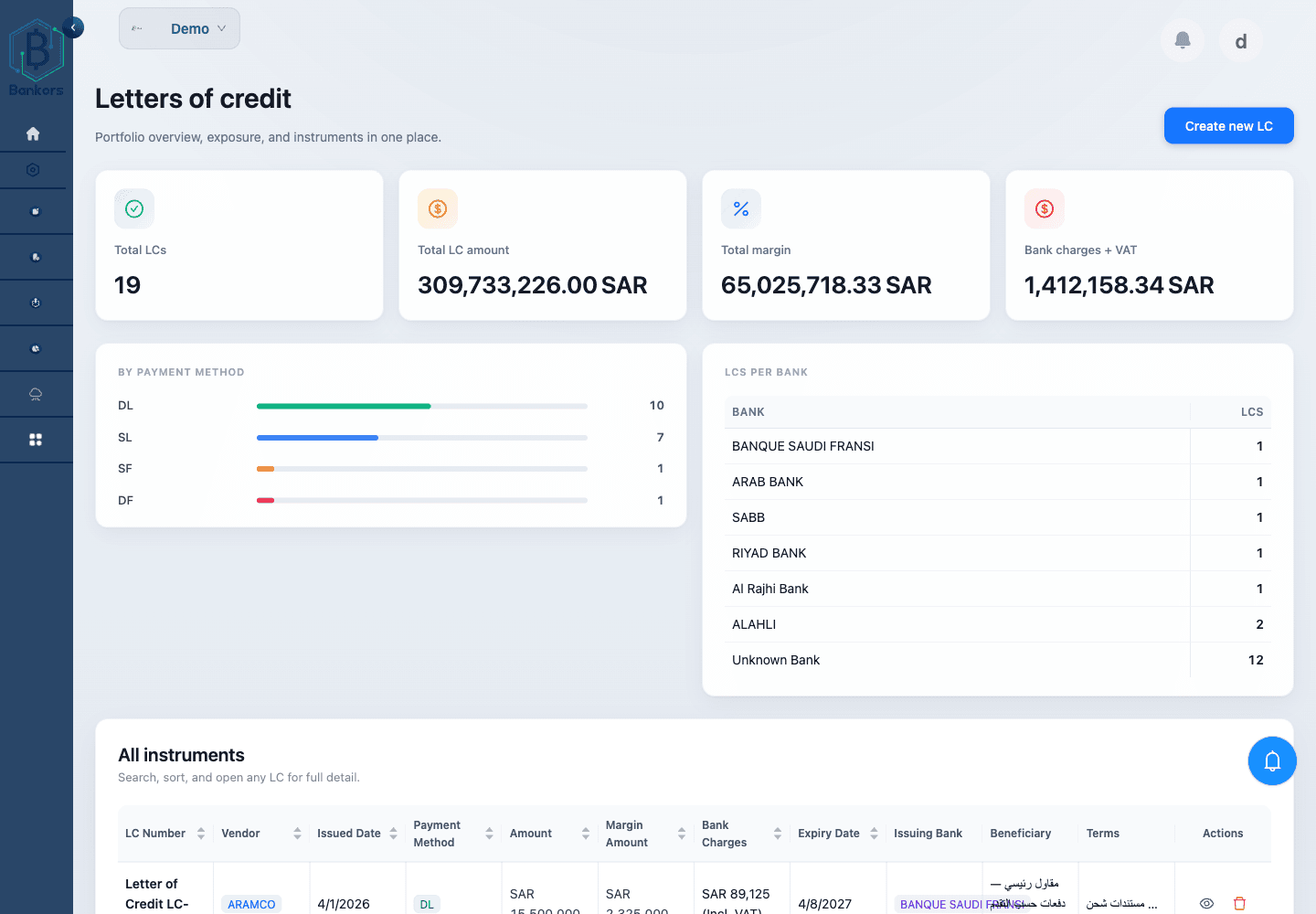Open the settings gear icon in the sidebar
Viewport: 1316px width, 914px height.
click(x=34, y=170)
